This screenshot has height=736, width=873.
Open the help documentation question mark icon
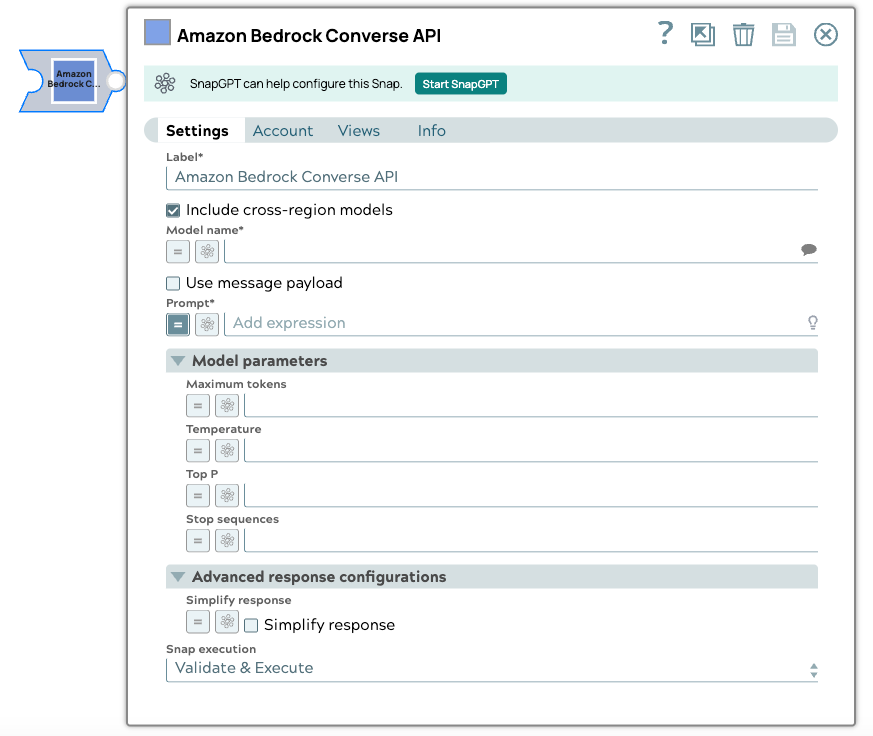665,33
